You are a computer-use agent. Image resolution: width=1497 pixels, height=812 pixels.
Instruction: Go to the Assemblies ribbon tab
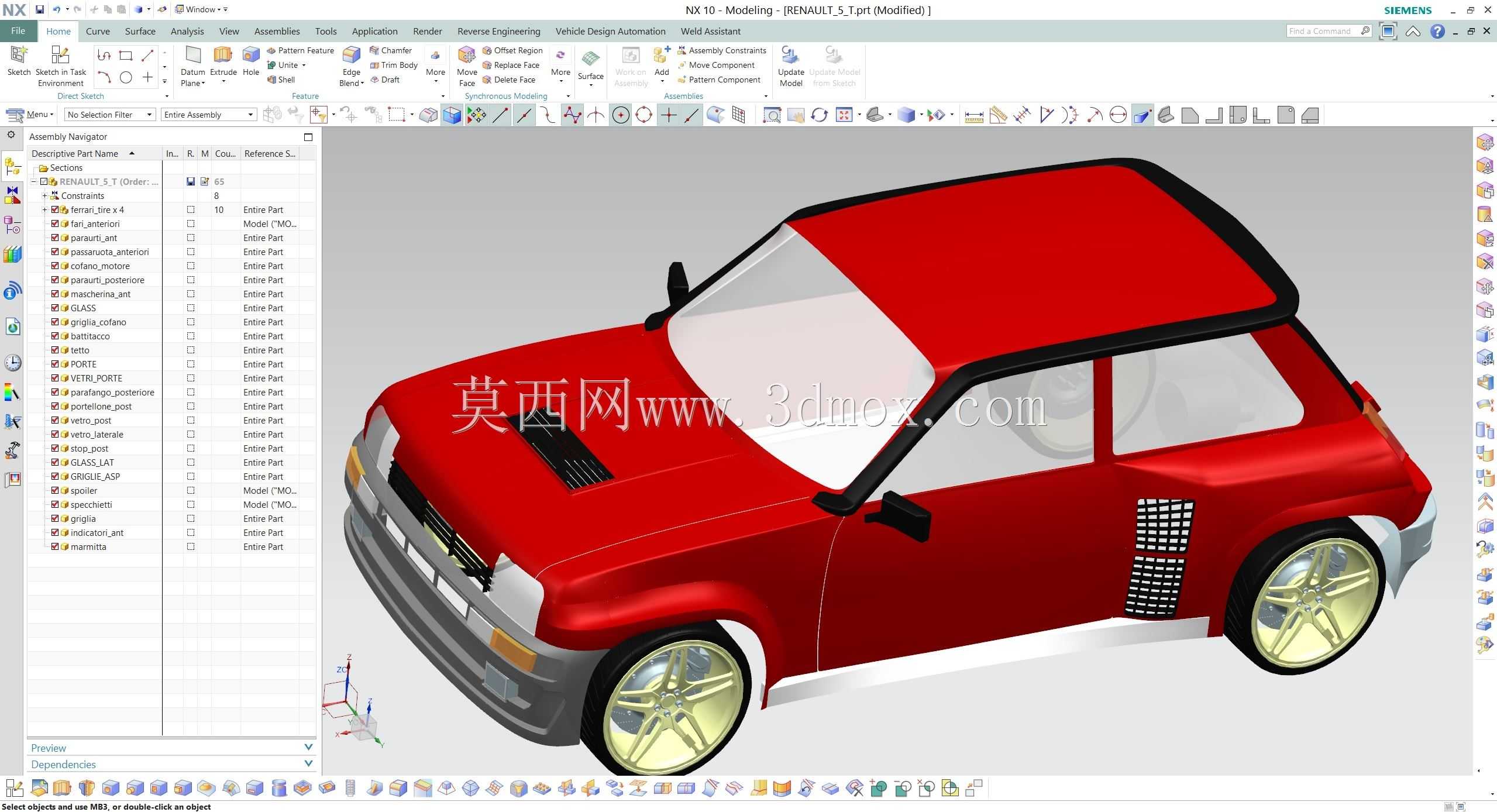click(277, 31)
